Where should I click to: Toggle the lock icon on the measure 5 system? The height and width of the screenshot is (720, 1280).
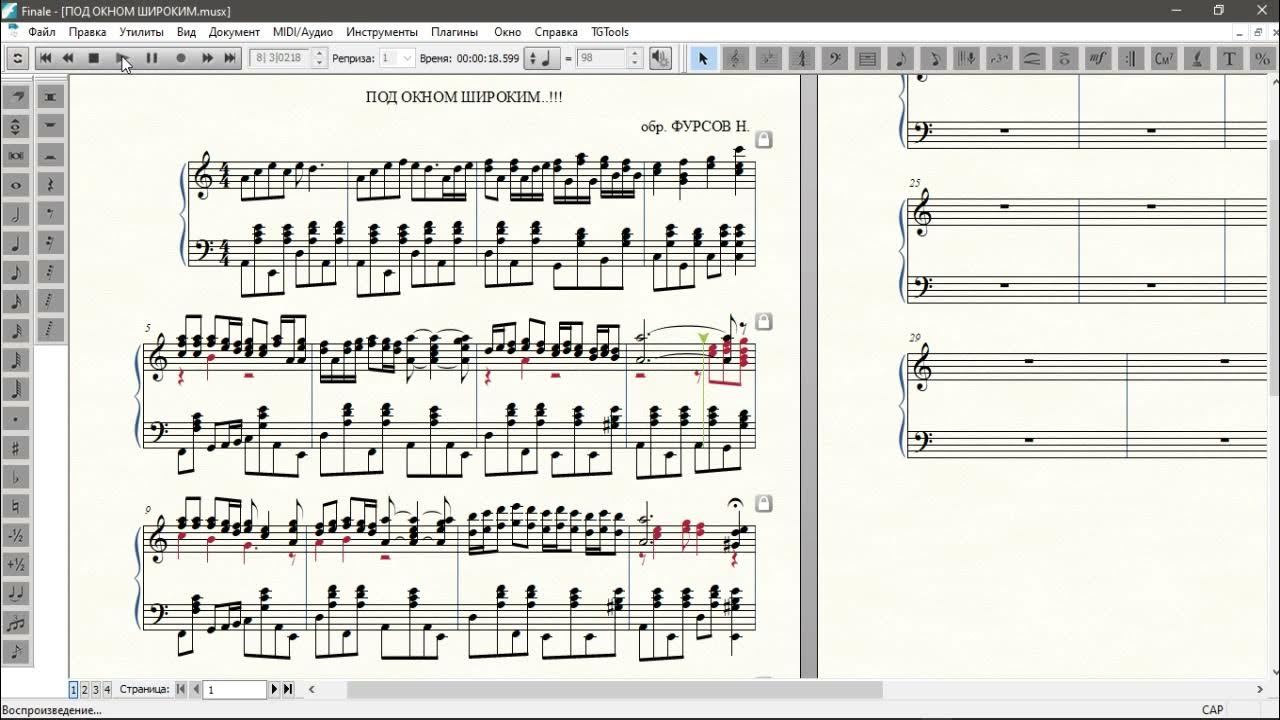click(764, 322)
